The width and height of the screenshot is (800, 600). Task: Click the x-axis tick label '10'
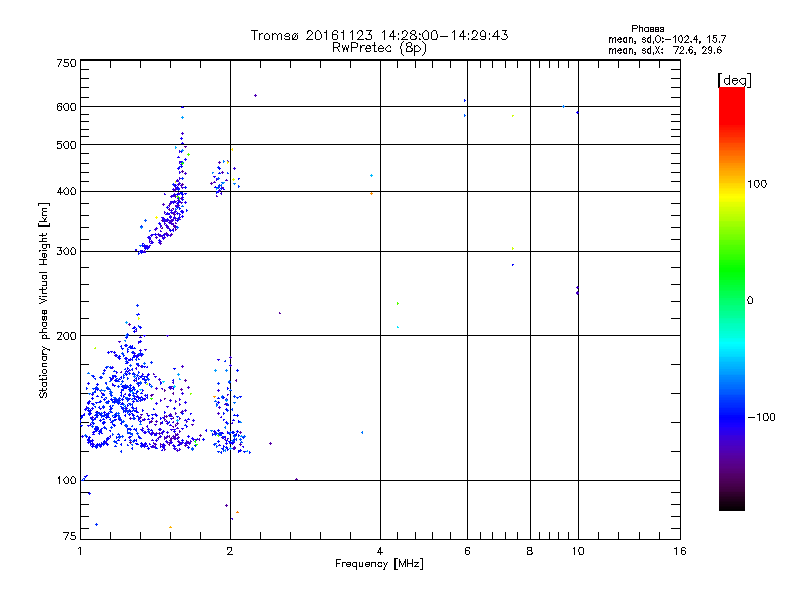(578, 551)
